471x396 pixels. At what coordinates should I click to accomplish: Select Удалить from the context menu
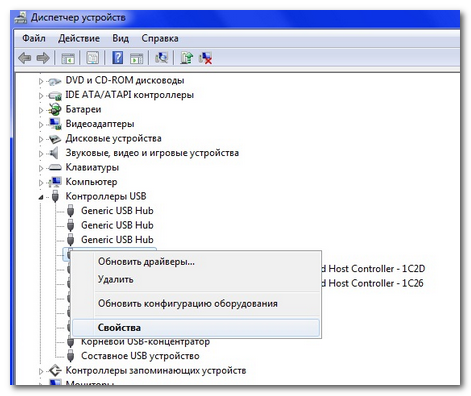tap(115, 279)
